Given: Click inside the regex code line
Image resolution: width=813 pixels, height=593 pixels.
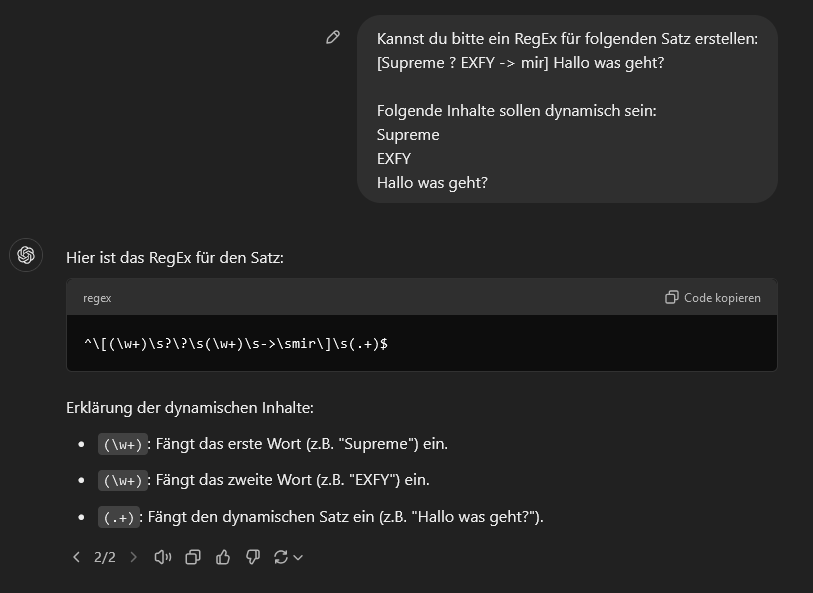Looking at the screenshot, I should click(x=236, y=343).
